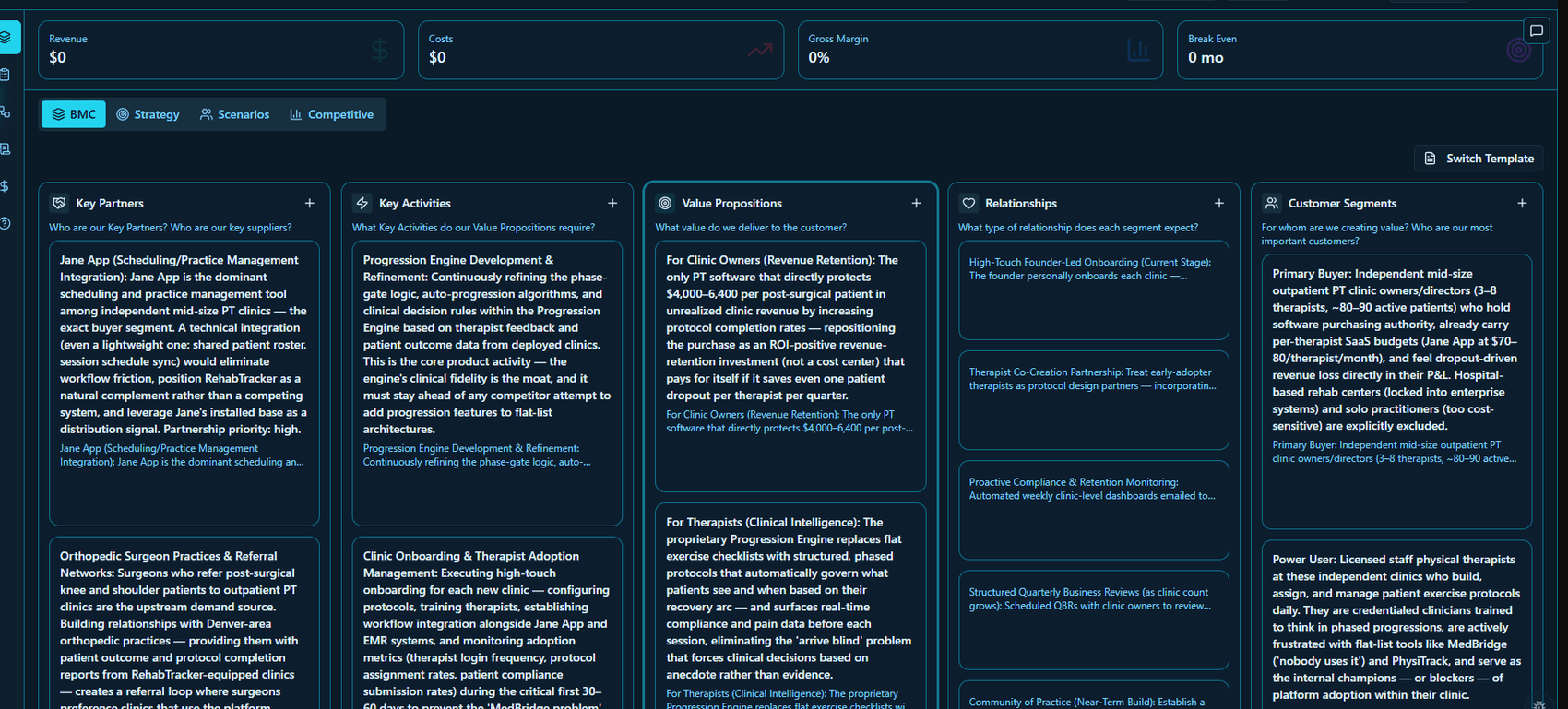The width and height of the screenshot is (1568, 709).
Task: Open the Scenarios tab
Action: [x=234, y=114]
